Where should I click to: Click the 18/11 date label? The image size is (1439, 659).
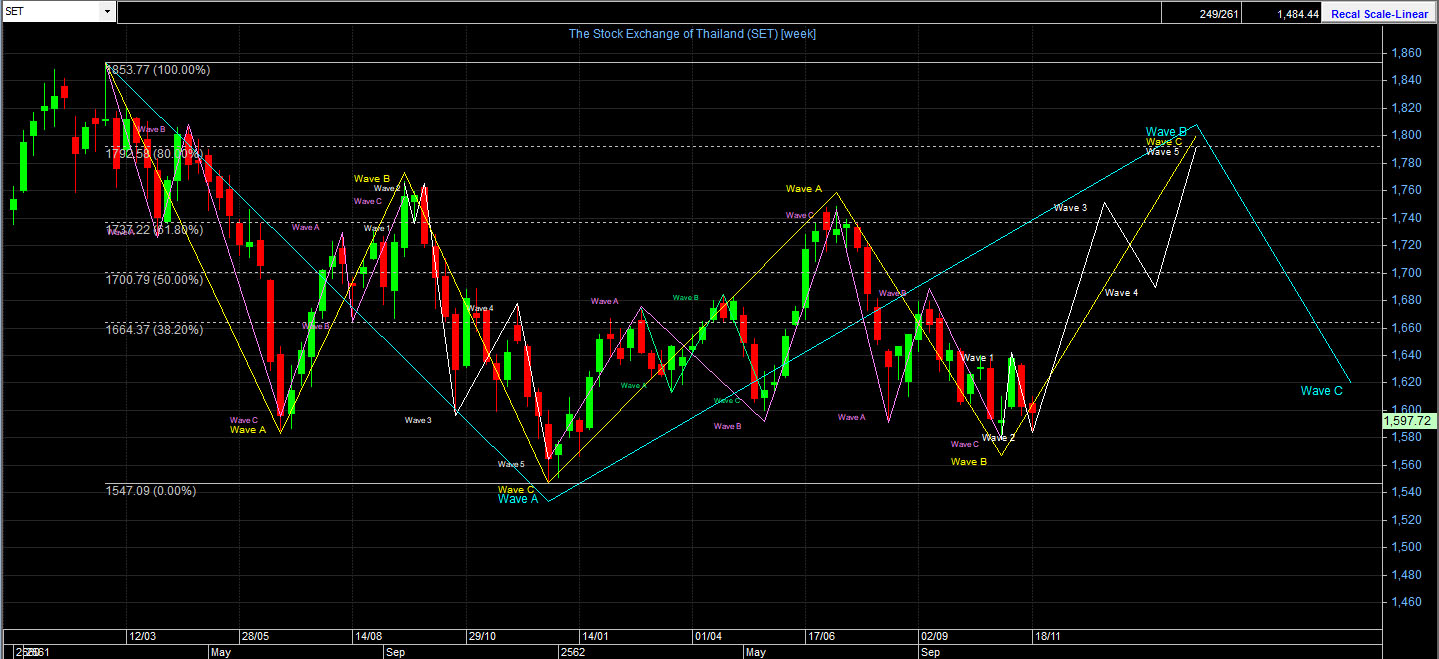pos(1047,636)
